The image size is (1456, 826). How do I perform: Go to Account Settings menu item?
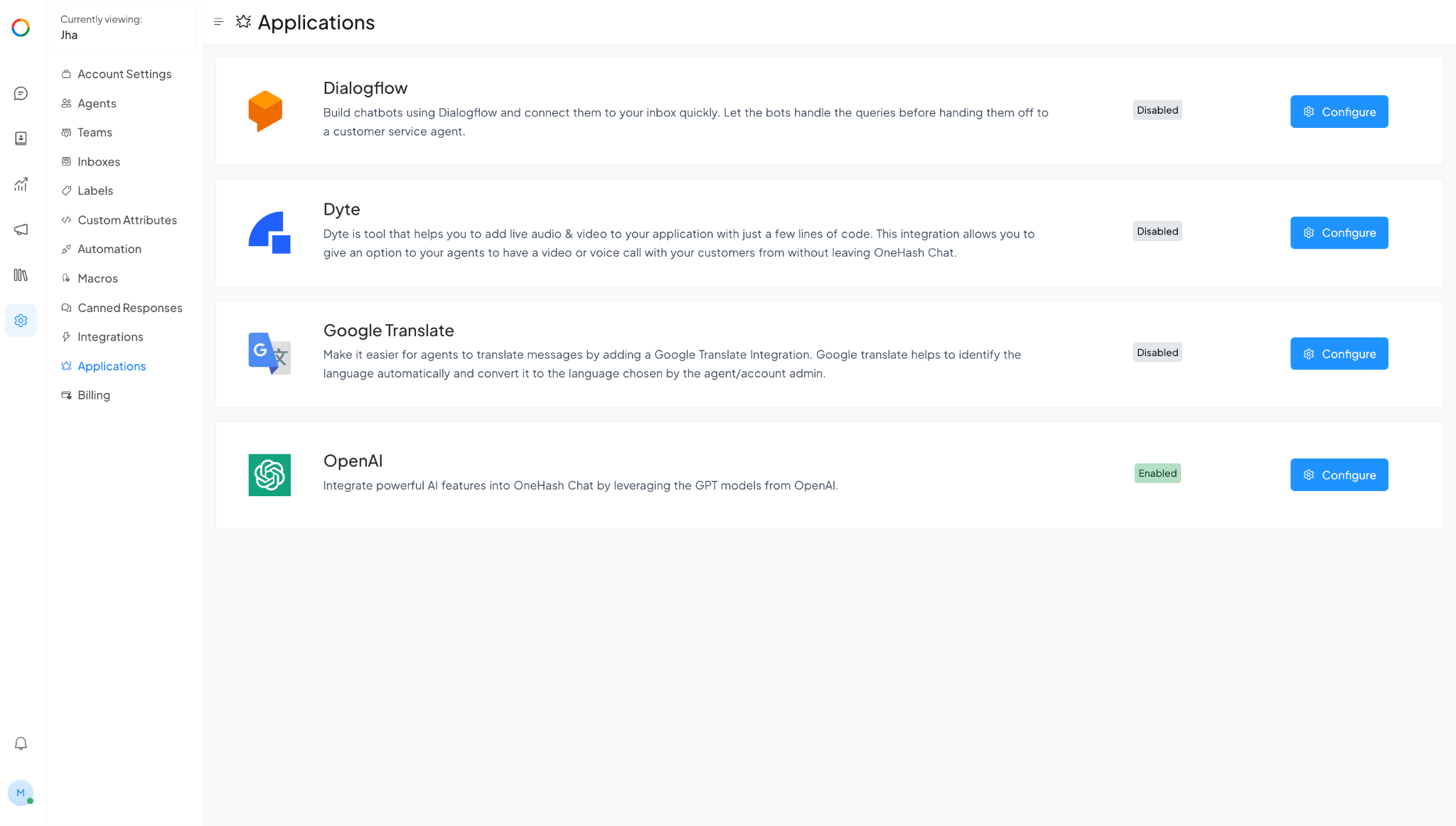click(x=124, y=74)
